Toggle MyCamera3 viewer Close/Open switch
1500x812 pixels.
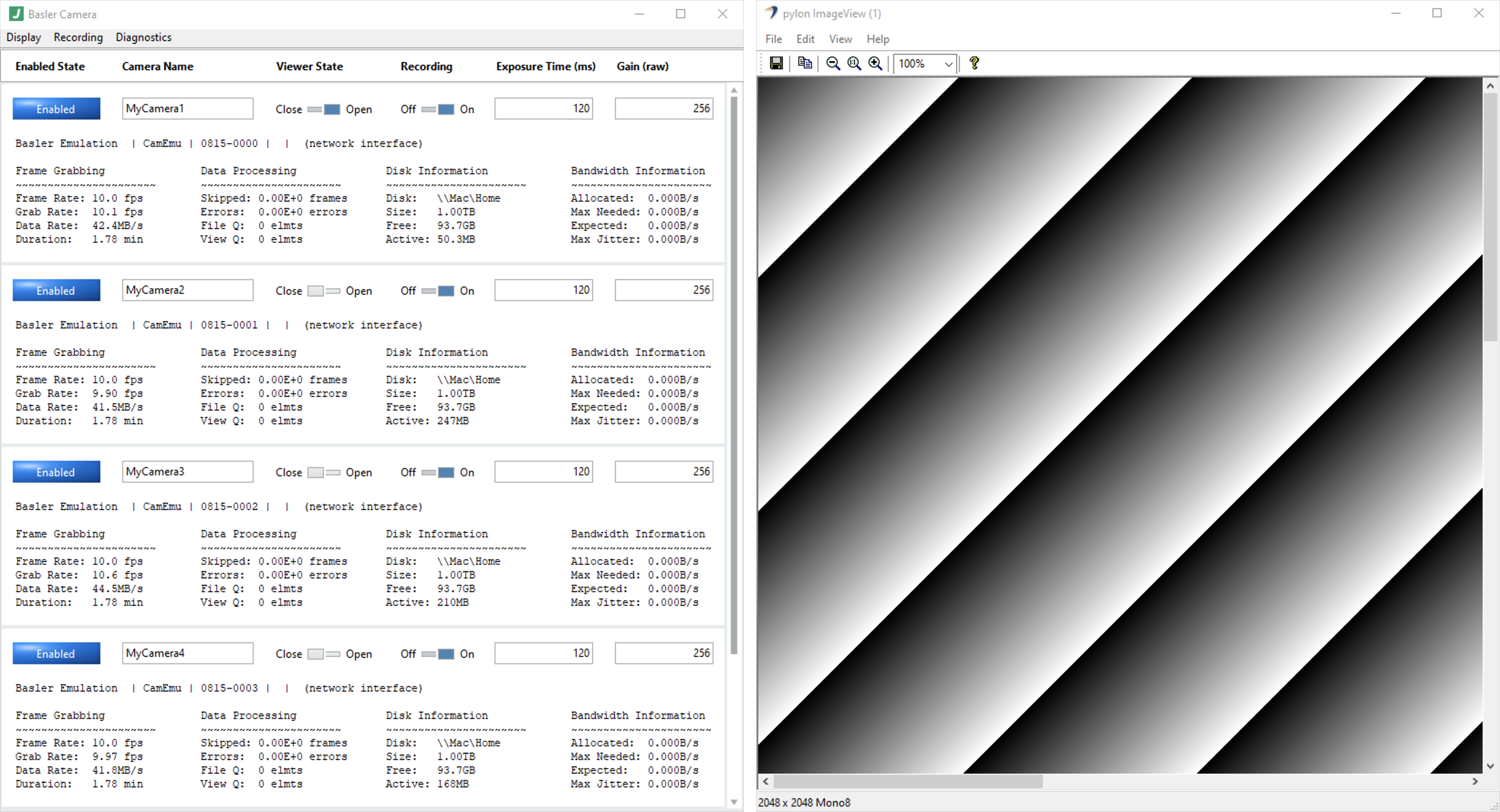tap(324, 473)
